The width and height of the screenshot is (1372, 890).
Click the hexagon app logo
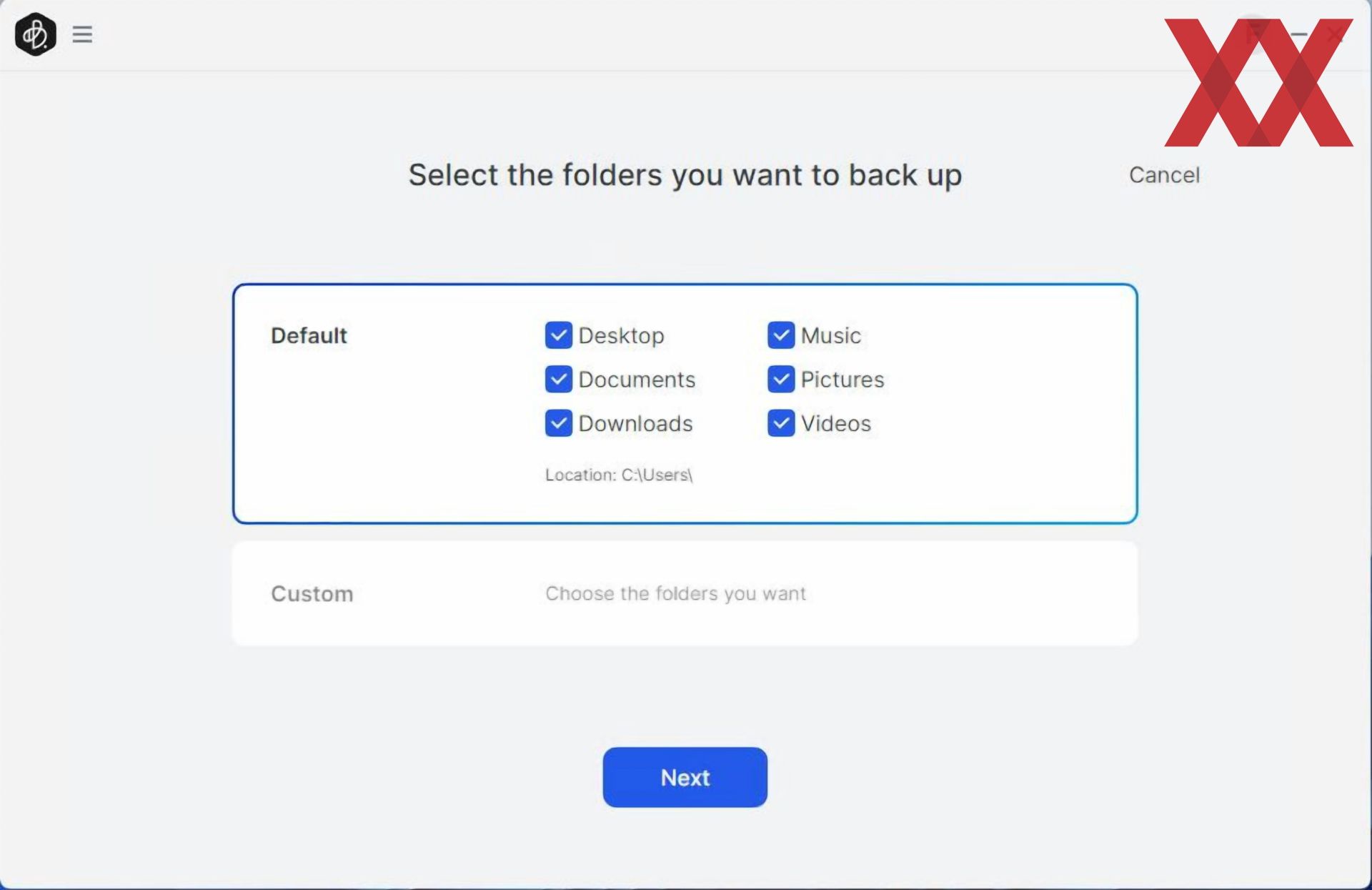pos(36,34)
